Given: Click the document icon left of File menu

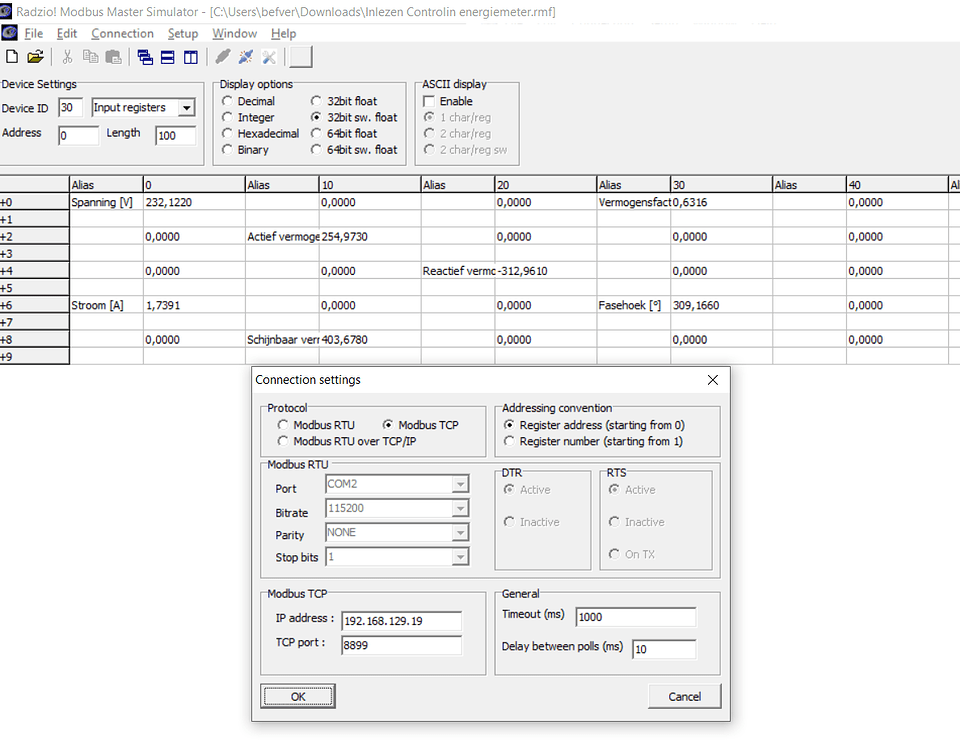Looking at the screenshot, I should click(9, 32).
